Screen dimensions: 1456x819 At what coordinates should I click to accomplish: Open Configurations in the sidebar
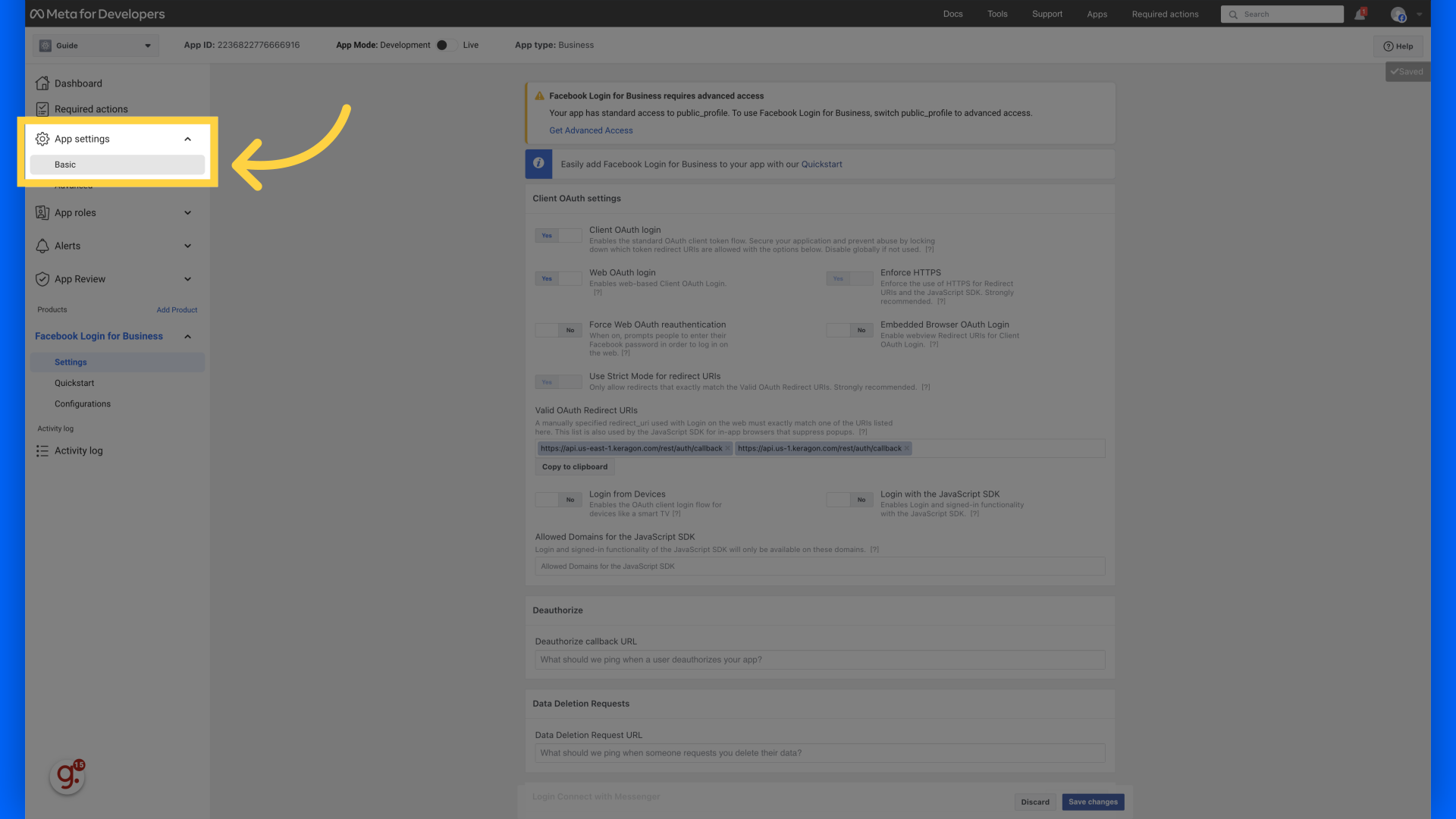click(x=83, y=404)
